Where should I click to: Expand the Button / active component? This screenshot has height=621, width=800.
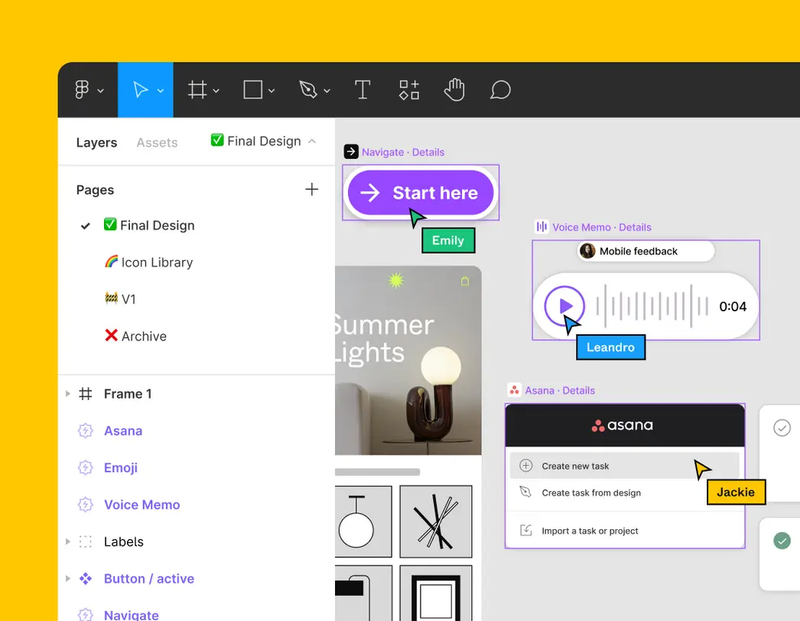pos(67,579)
